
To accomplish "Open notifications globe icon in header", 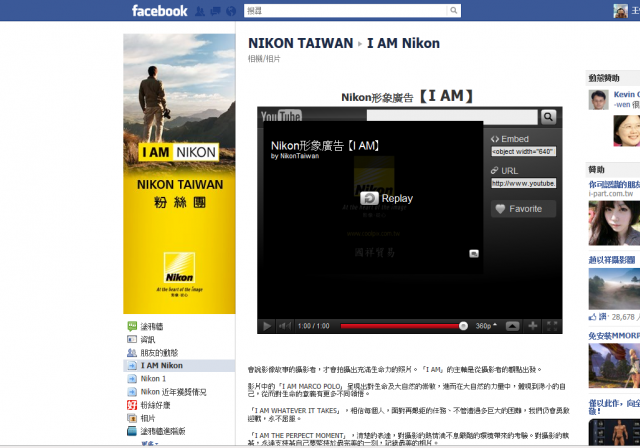I will click(x=231, y=11).
